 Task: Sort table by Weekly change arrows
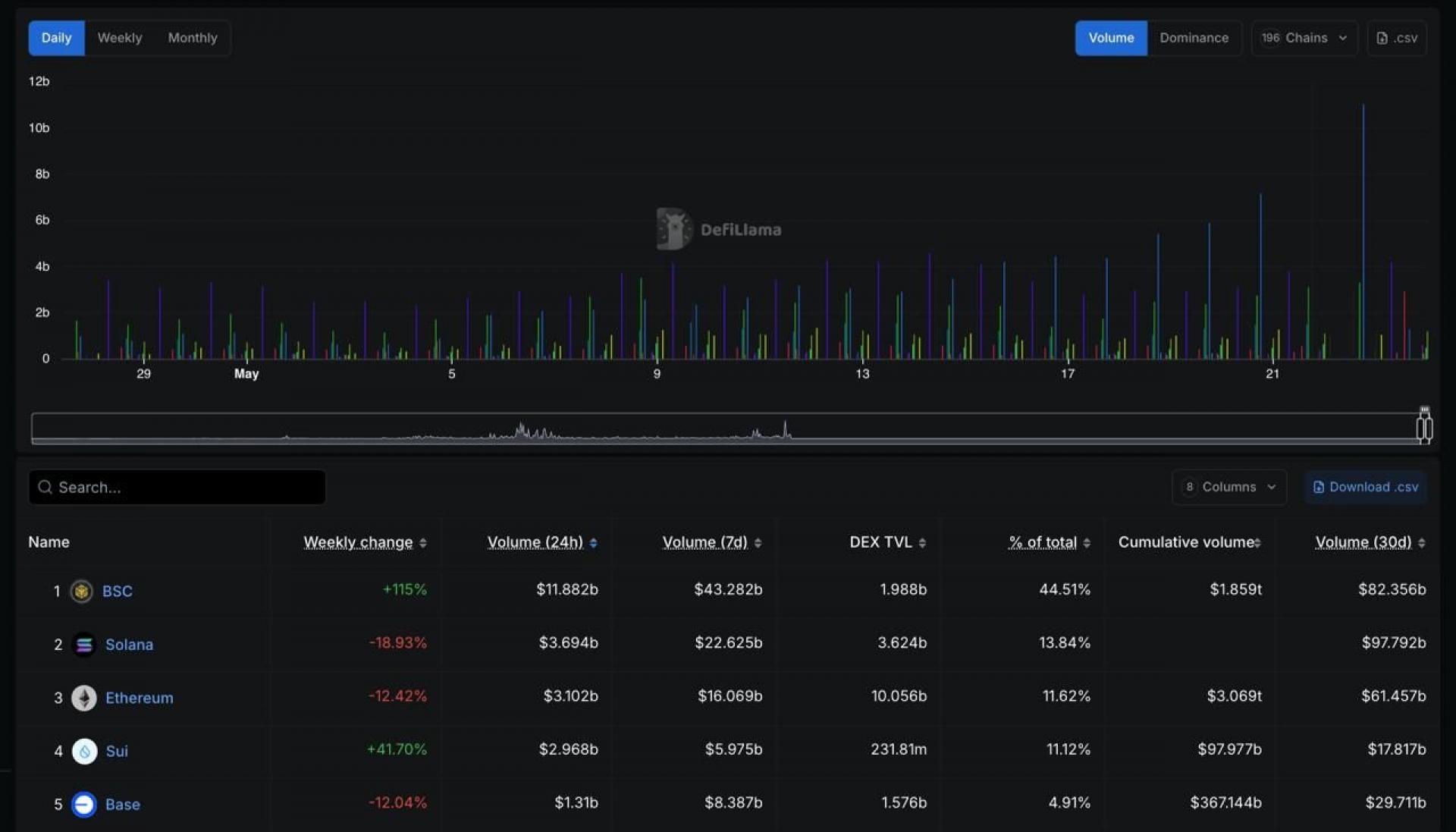[423, 543]
